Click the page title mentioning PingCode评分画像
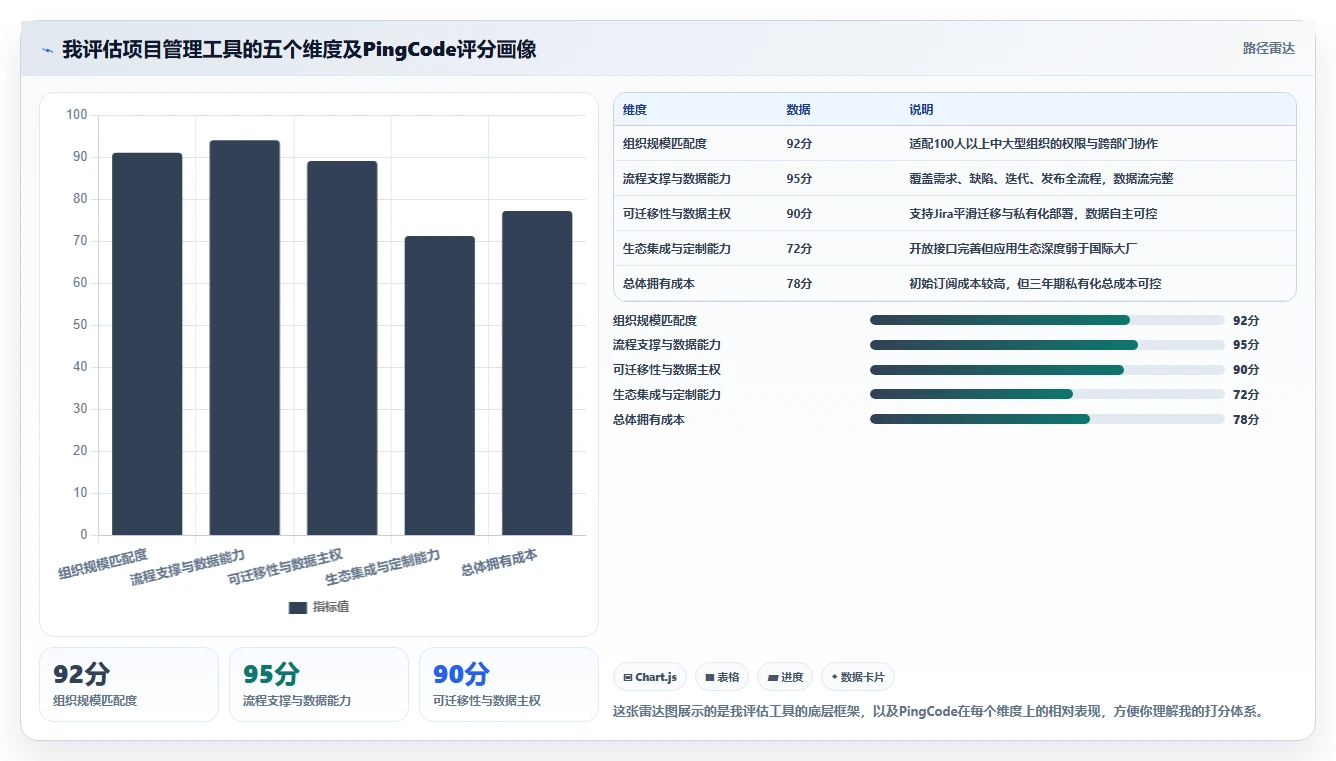The height and width of the screenshot is (761, 1336). pyautogui.click(x=299, y=49)
